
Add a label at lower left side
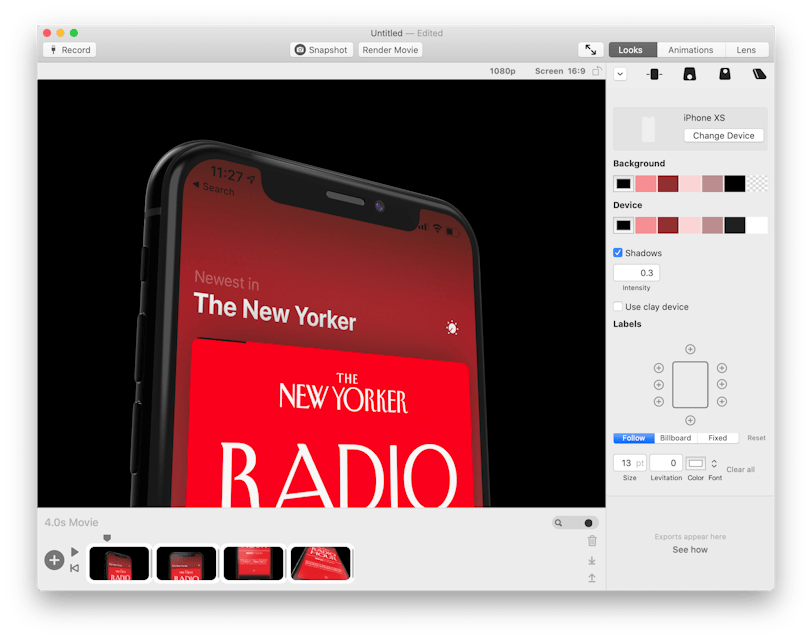[659, 401]
